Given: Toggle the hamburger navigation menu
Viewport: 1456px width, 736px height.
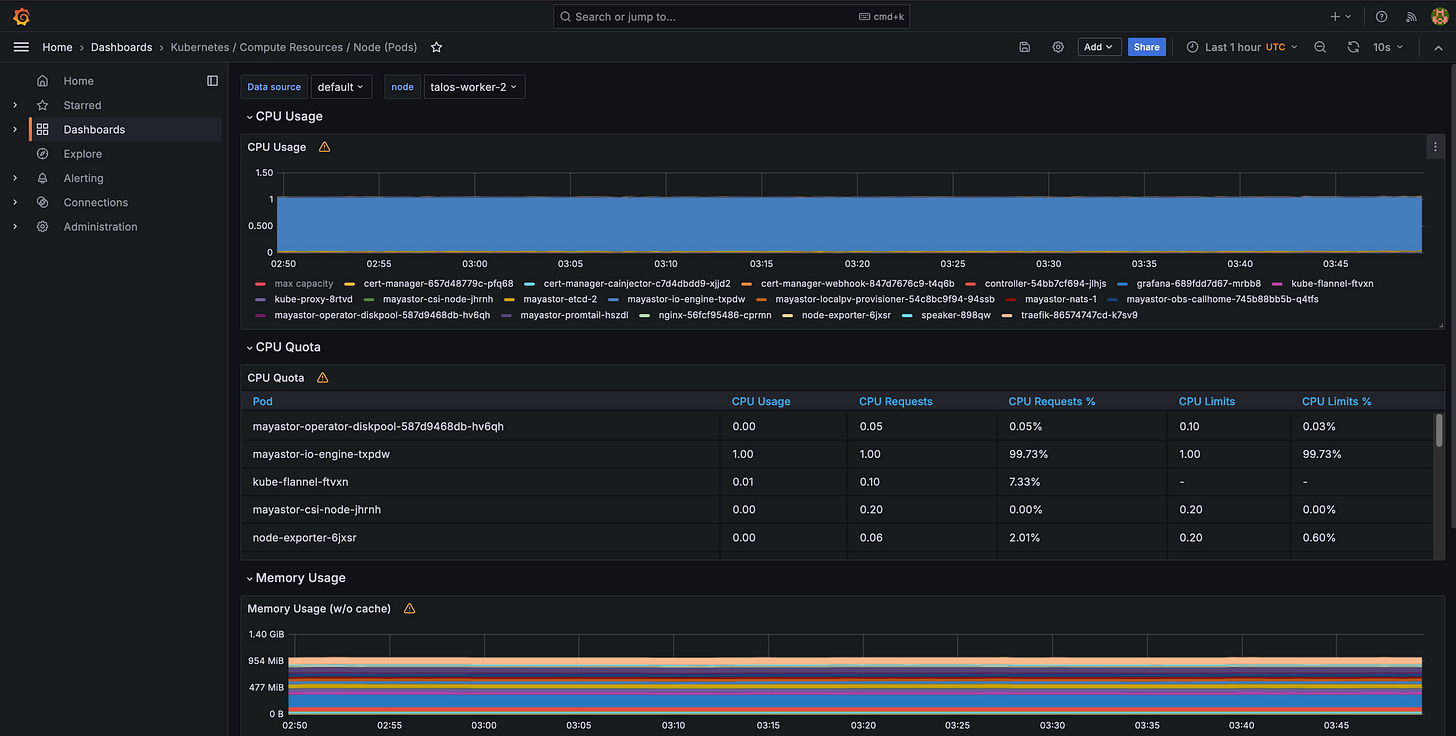Looking at the screenshot, I should coord(21,47).
